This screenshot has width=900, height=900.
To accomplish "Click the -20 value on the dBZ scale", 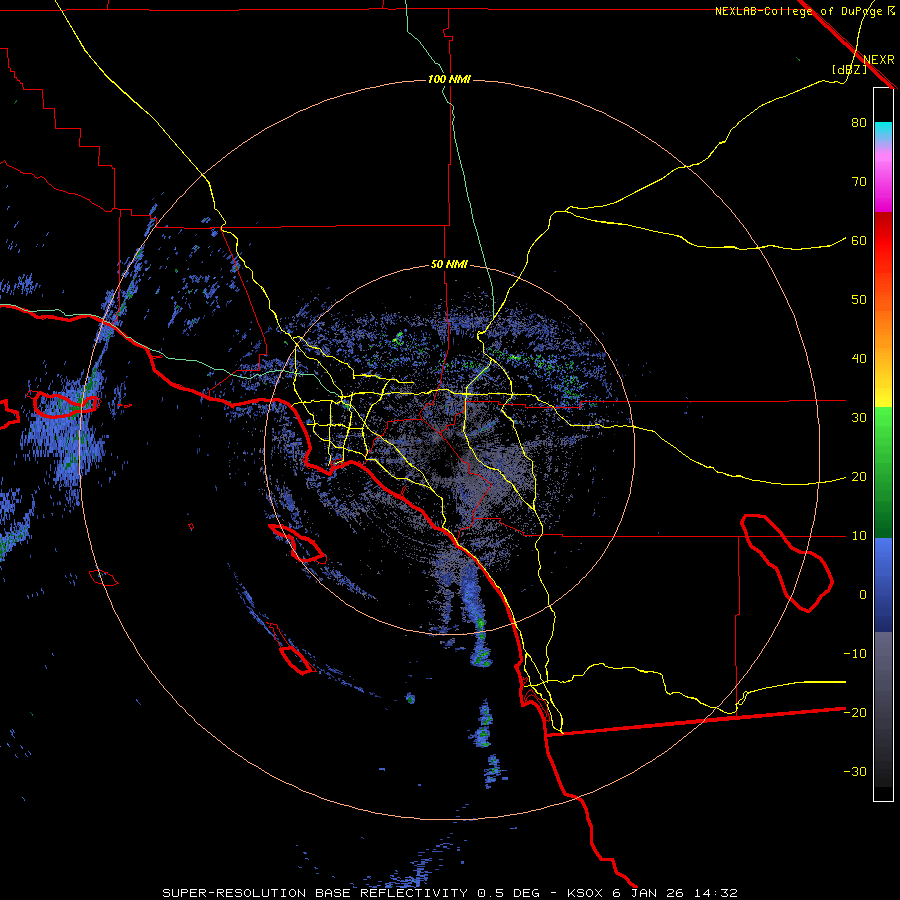I will tap(855, 713).
